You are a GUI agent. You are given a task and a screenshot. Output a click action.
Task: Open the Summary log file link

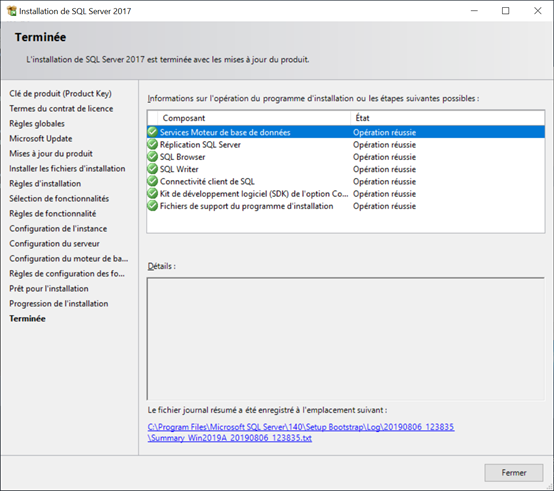pyautogui.click(x=230, y=438)
